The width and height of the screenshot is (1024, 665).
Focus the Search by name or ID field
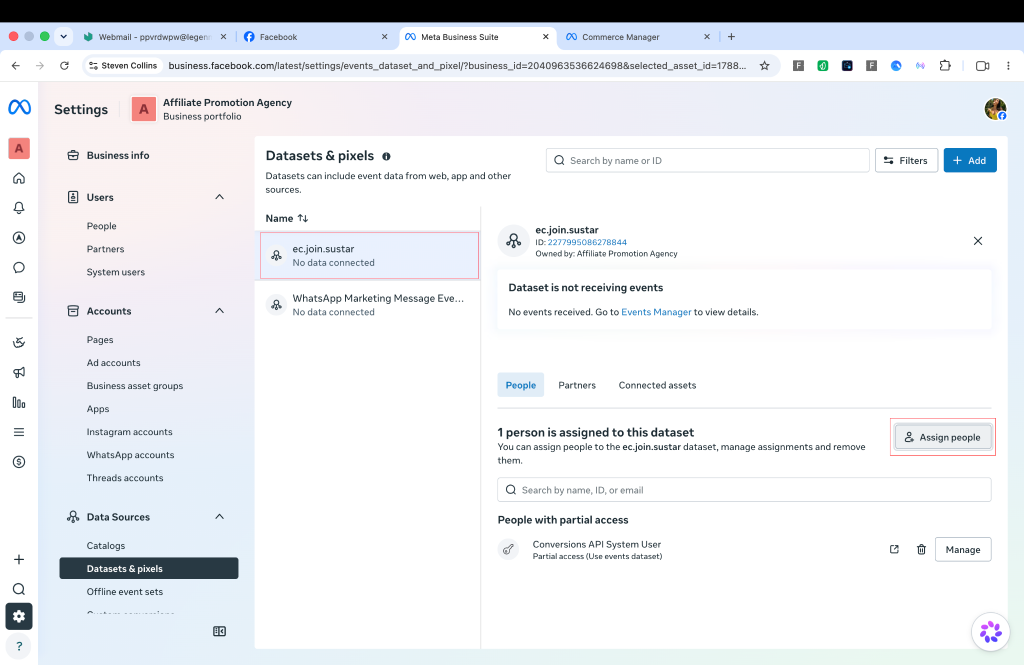[x=707, y=161]
